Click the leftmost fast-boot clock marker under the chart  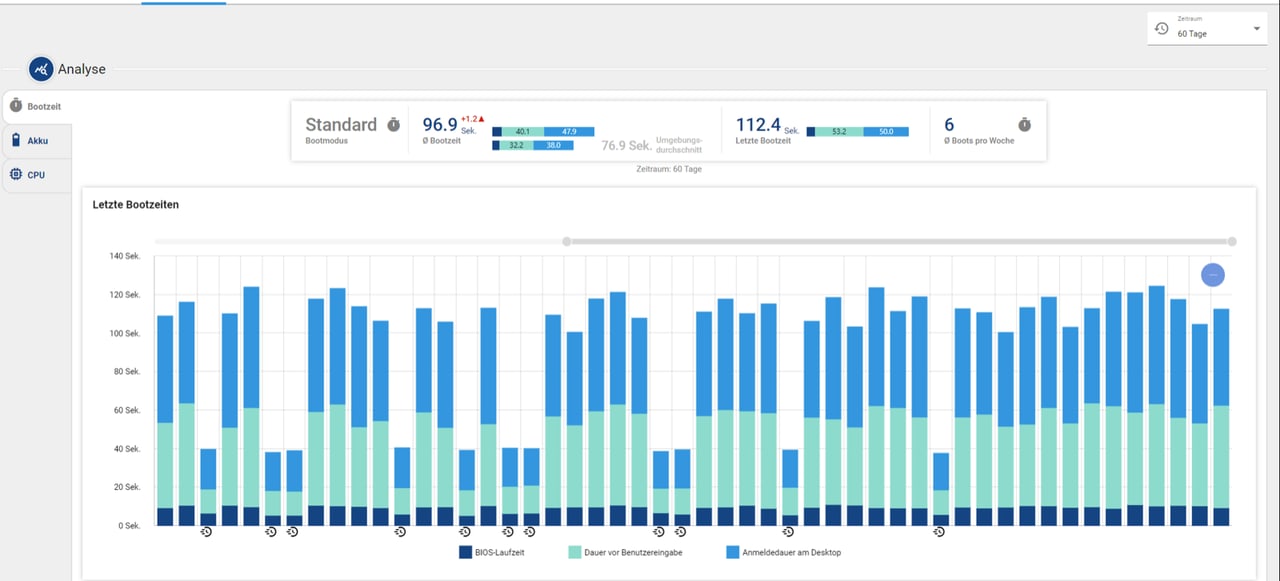click(x=207, y=532)
